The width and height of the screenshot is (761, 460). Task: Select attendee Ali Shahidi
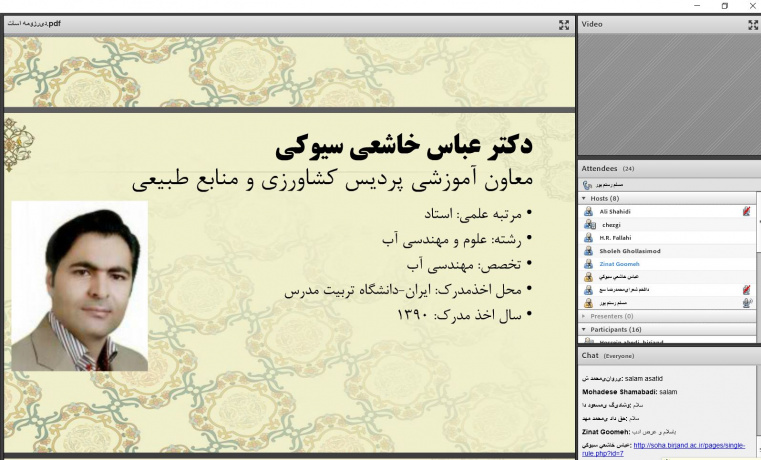click(x=614, y=212)
